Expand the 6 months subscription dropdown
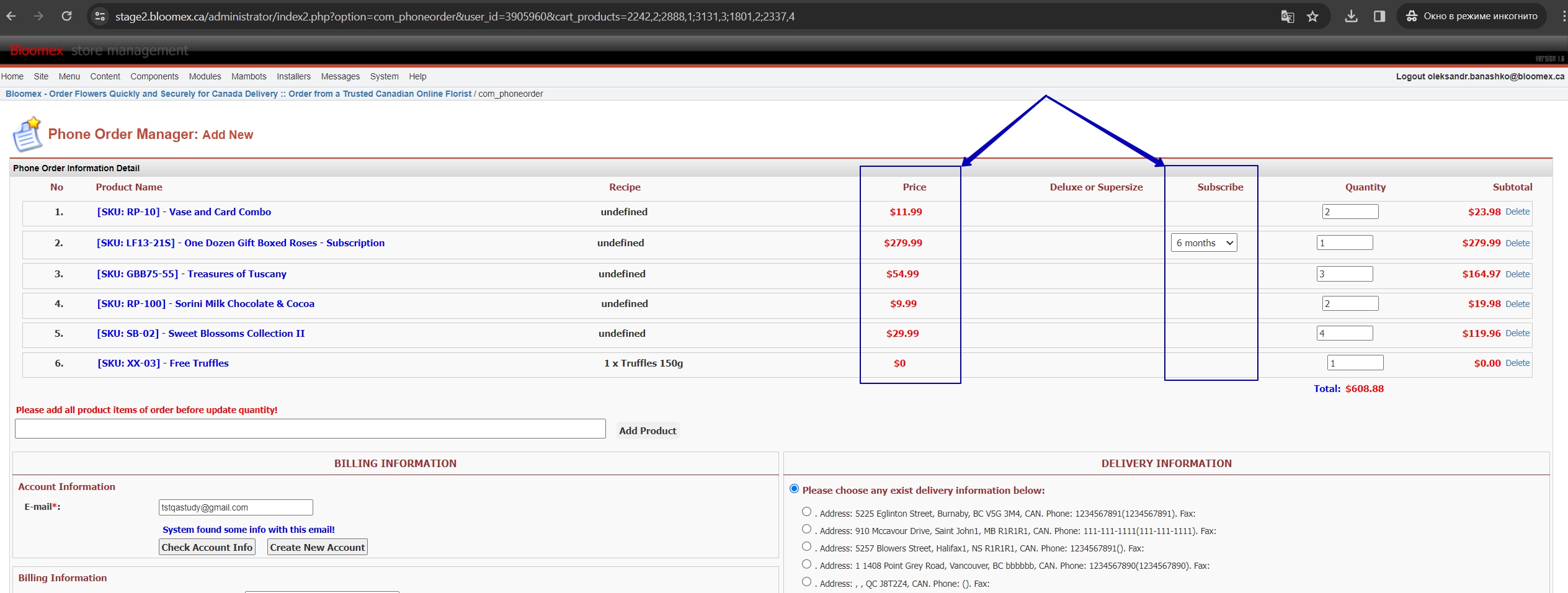 tap(1204, 243)
